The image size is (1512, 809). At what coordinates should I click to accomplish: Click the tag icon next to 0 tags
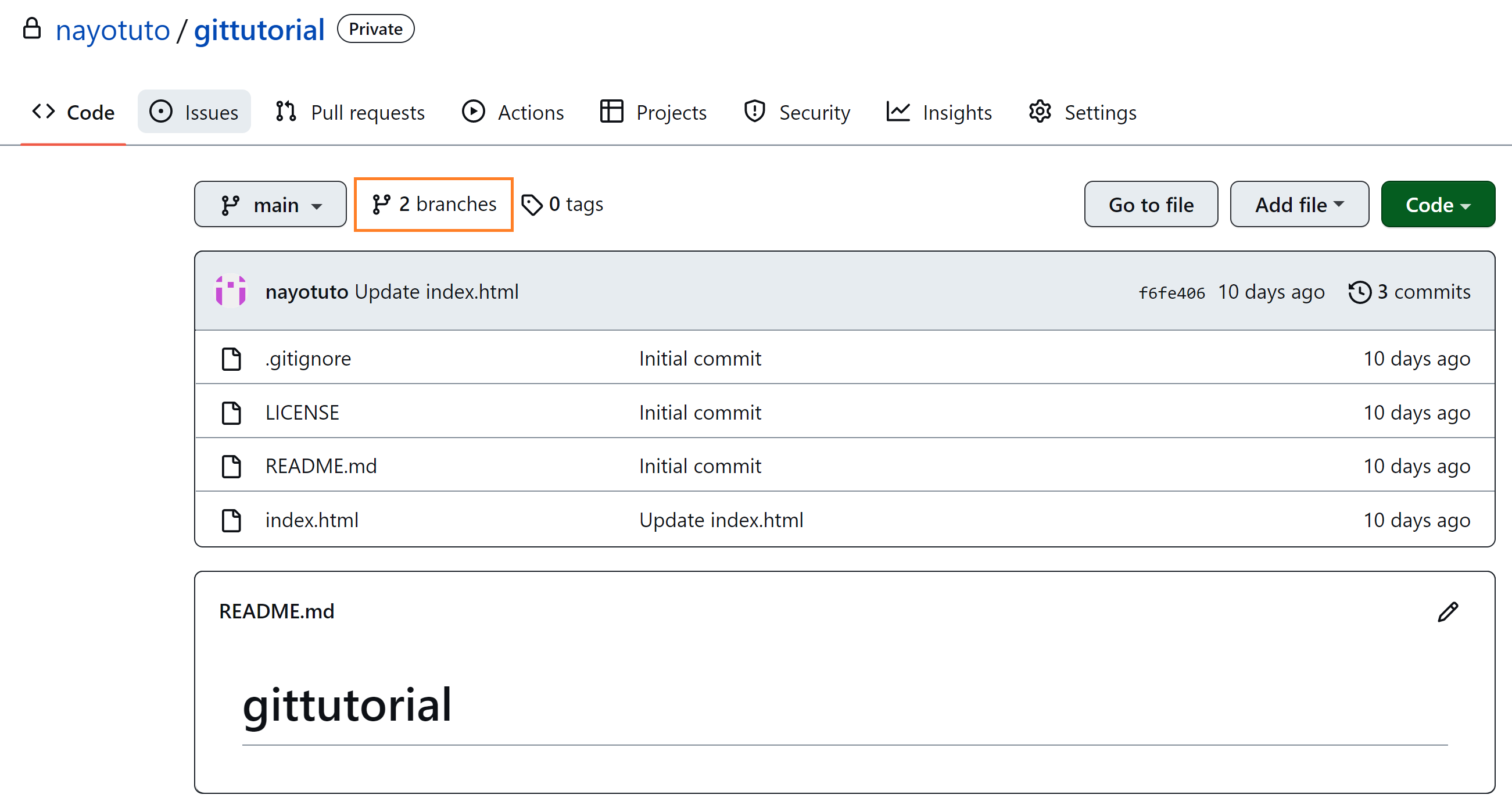[x=532, y=205]
